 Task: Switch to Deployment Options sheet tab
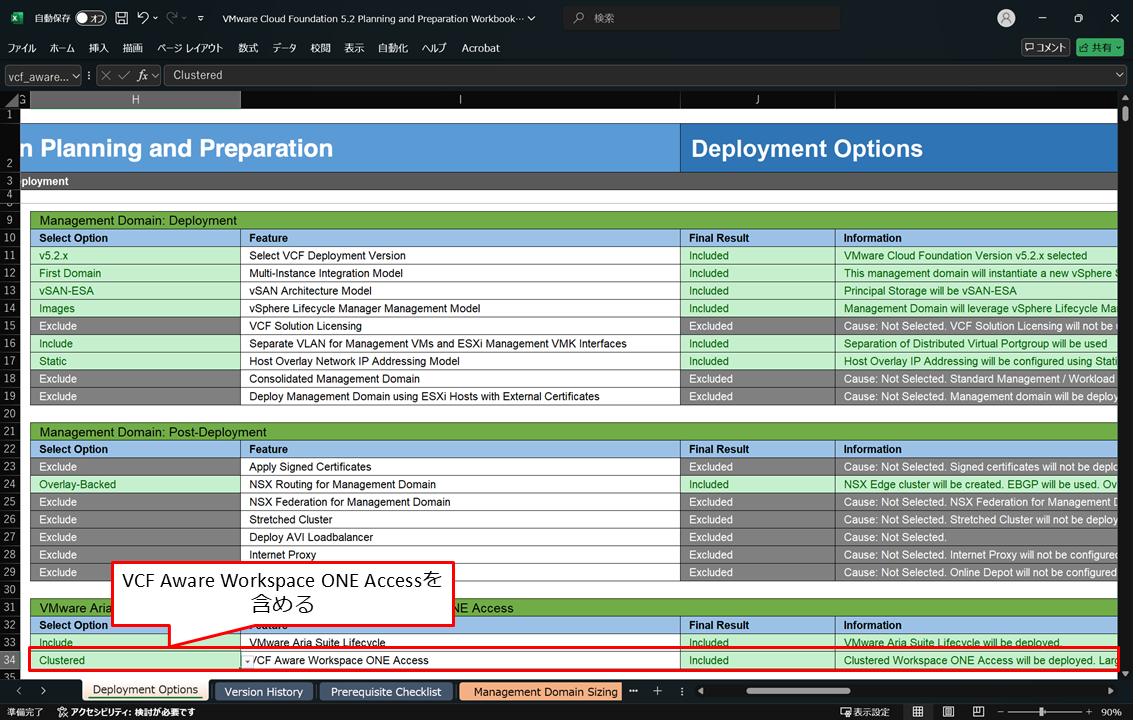click(145, 690)
